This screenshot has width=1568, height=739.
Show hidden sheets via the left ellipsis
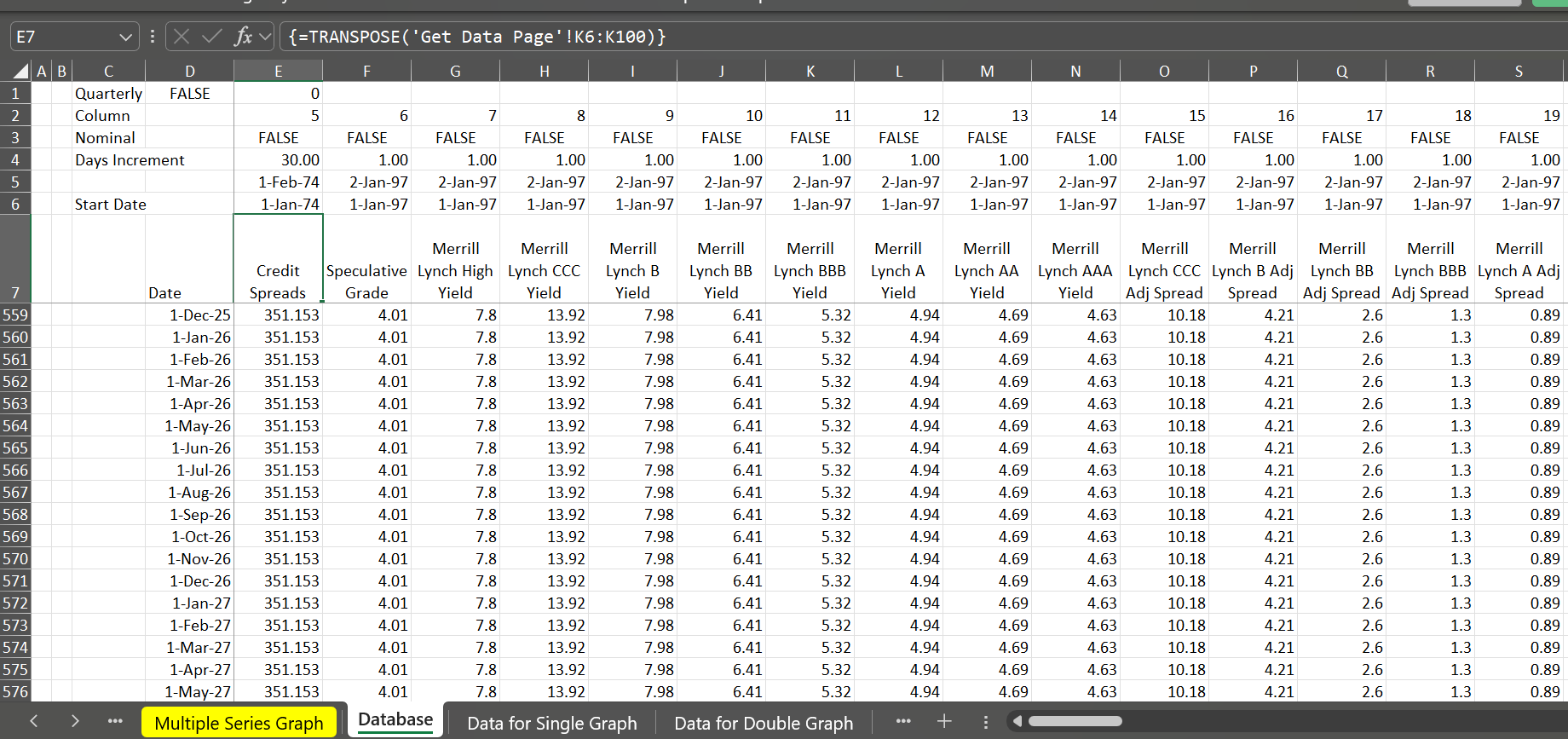point(115,721)
